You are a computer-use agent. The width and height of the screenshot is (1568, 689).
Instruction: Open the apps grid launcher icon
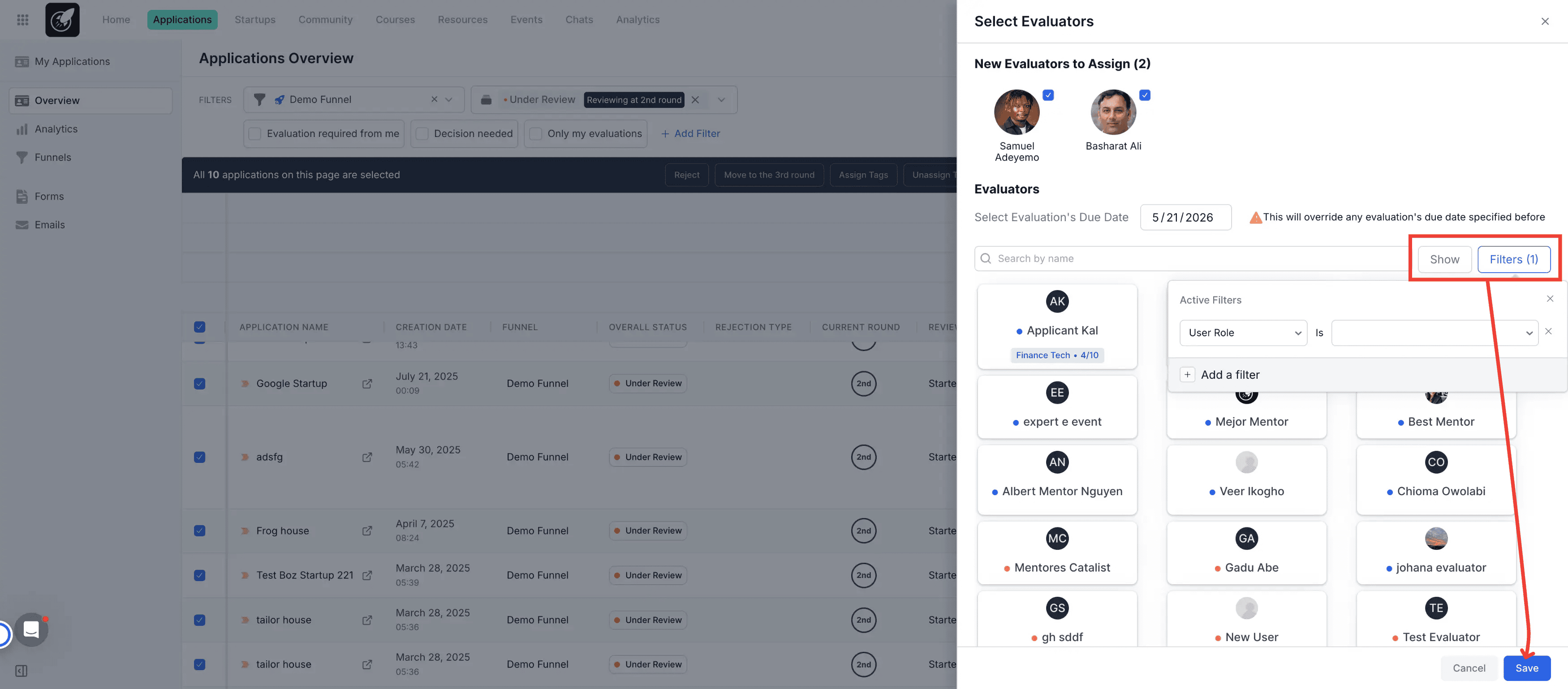coord(22,19)
